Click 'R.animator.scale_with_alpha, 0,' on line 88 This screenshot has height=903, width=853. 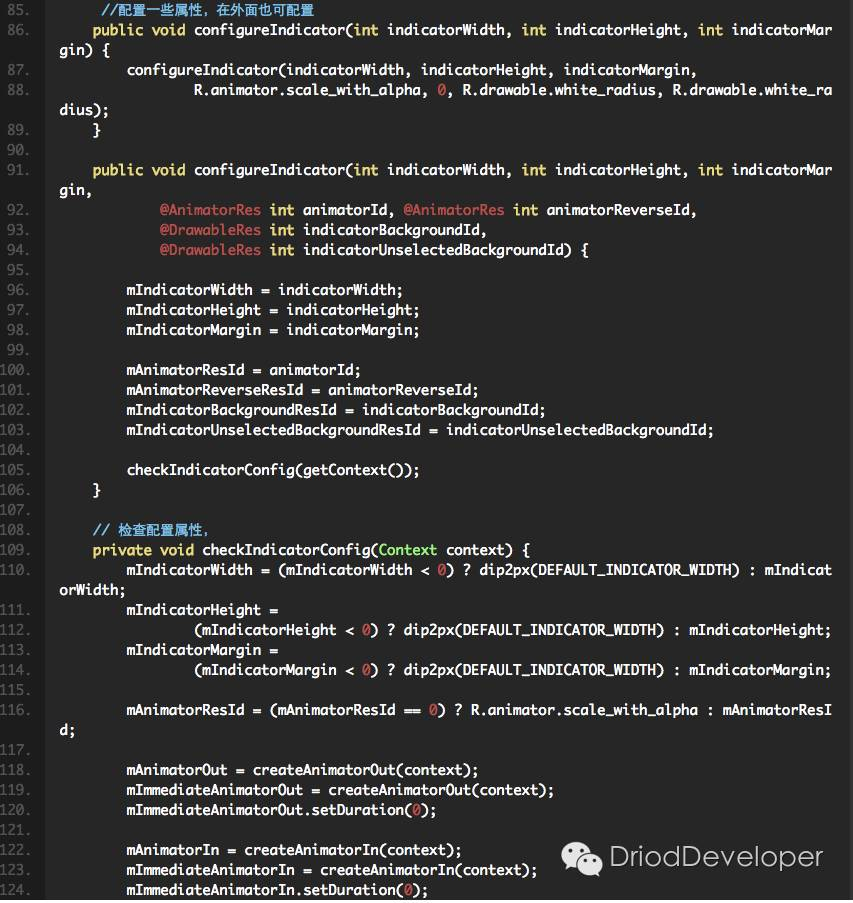coord(323,90)
